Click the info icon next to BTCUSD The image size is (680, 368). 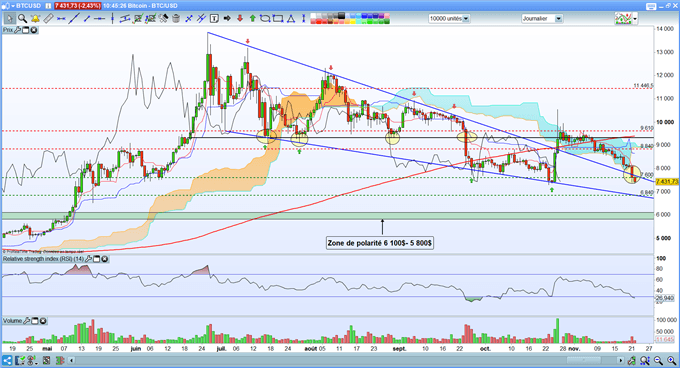[x=48, y=6]
